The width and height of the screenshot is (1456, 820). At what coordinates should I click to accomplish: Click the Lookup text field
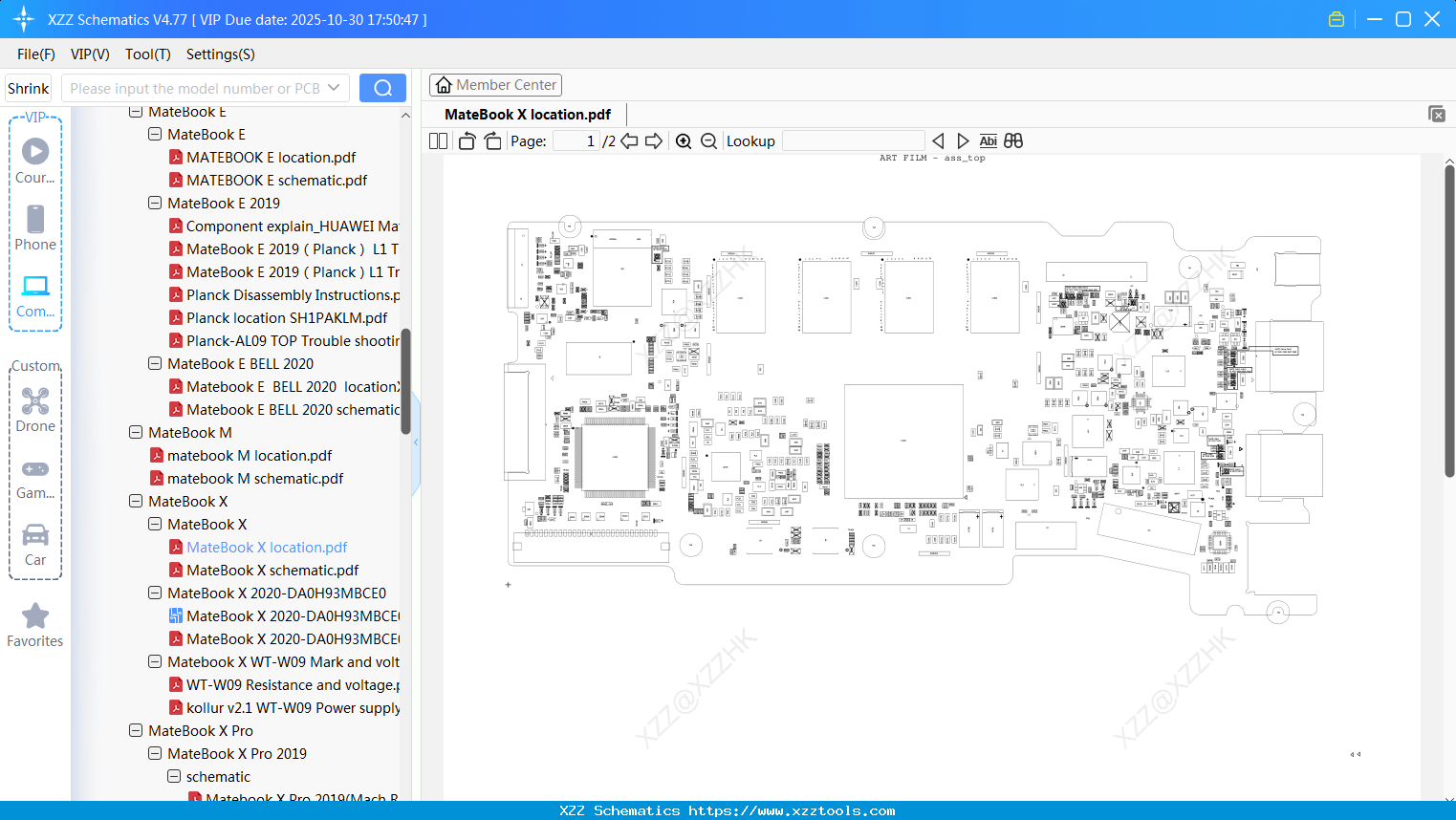tap(854, 140)
